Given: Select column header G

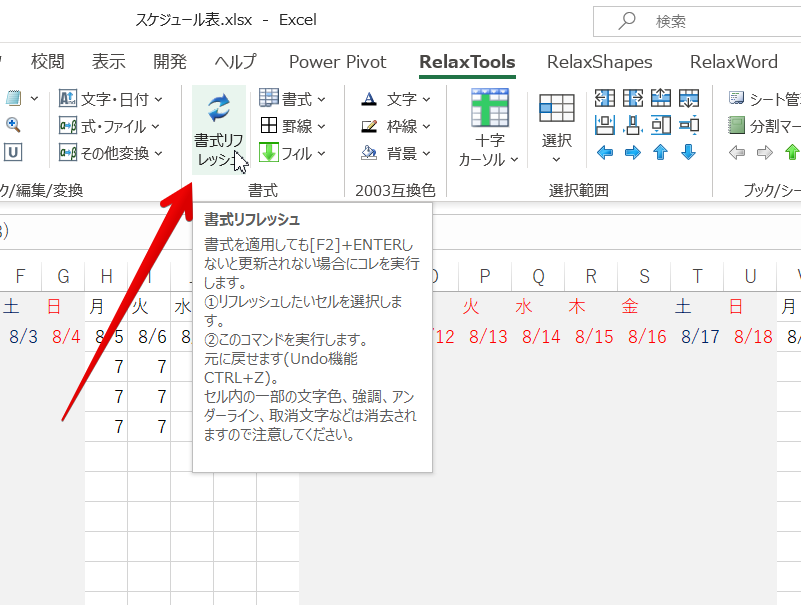Looking at the screenshot, I should click(63, 276).
